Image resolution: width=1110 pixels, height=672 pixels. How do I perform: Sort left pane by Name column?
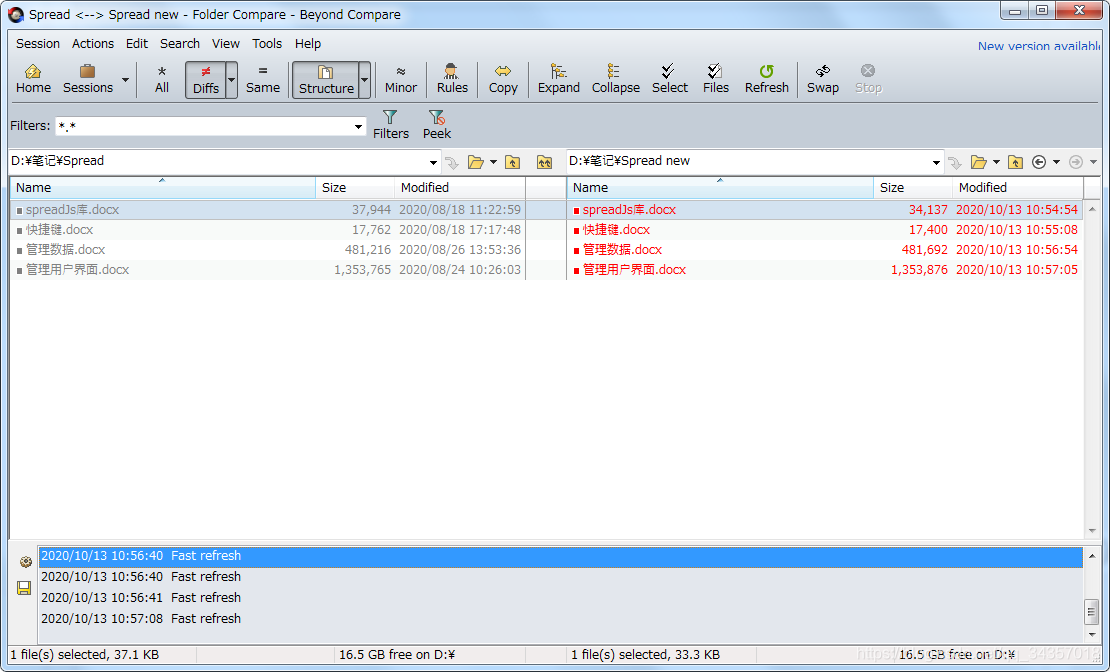pyautogui.click(x=163, y=188)
